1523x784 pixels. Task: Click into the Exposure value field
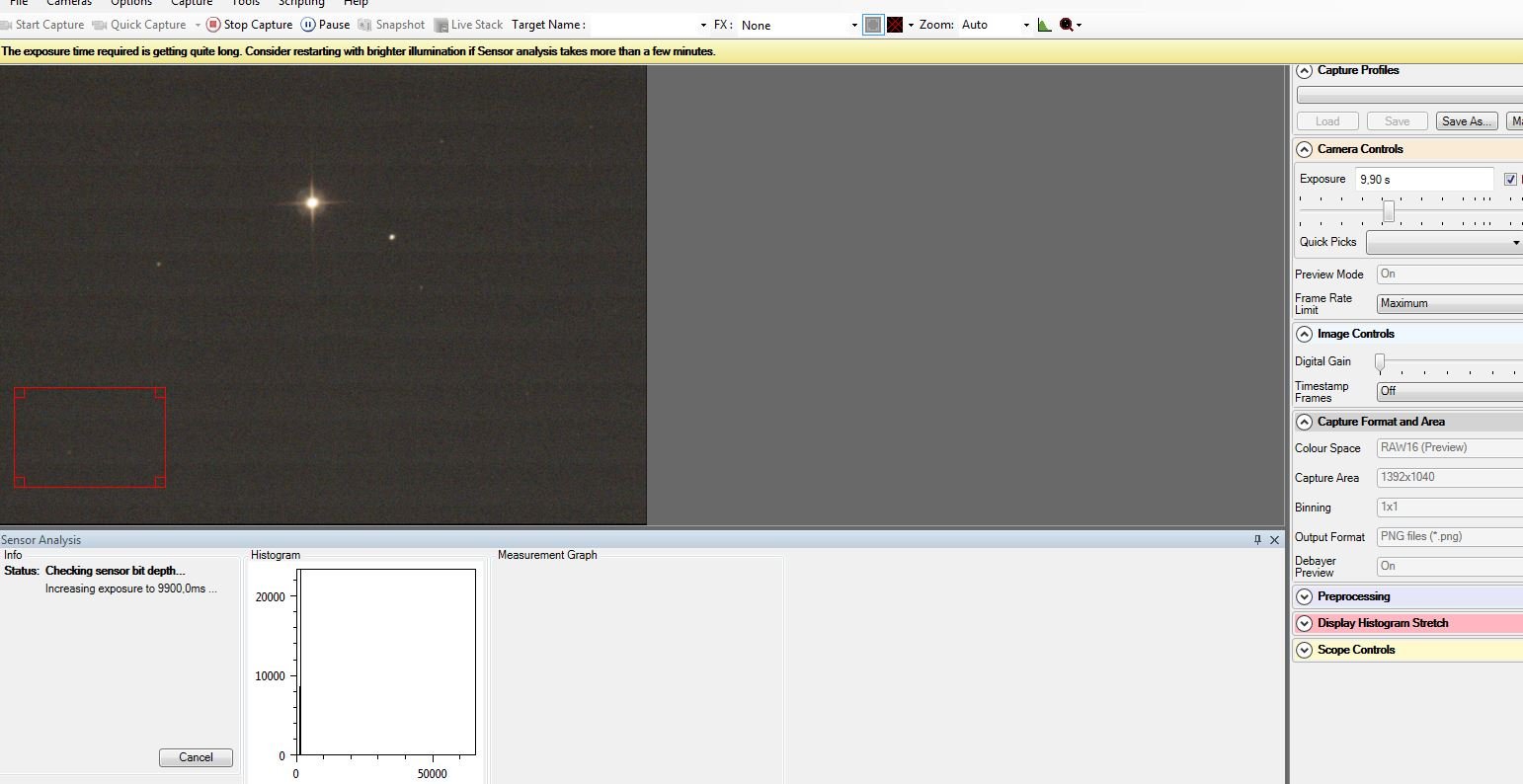1424,179
